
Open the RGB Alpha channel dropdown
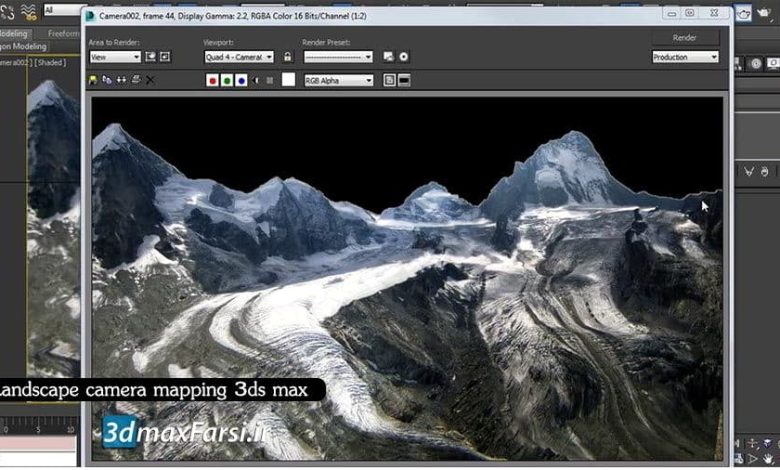[338, 81]
